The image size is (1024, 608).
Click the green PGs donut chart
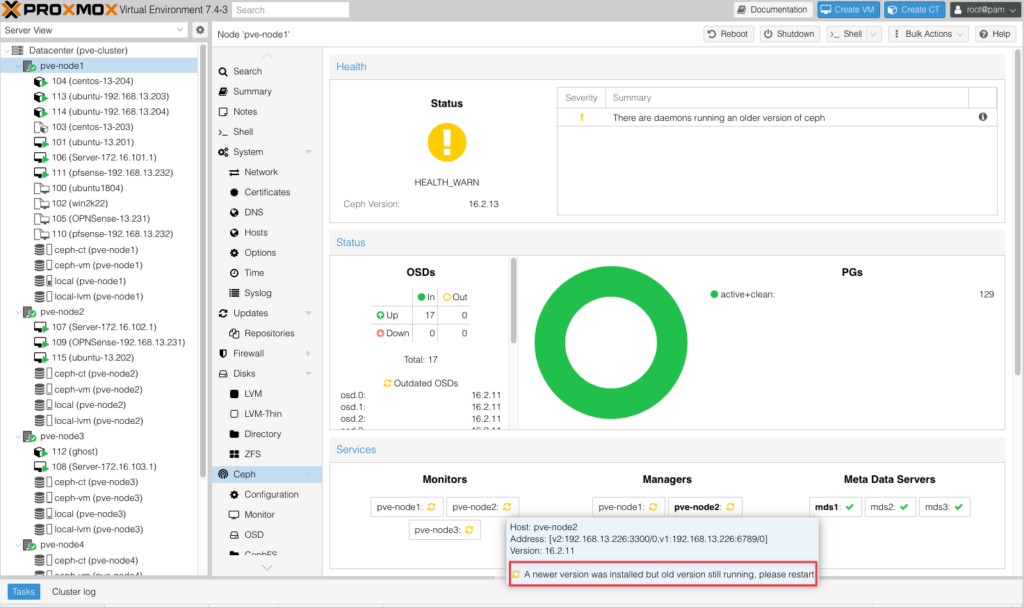611,342
